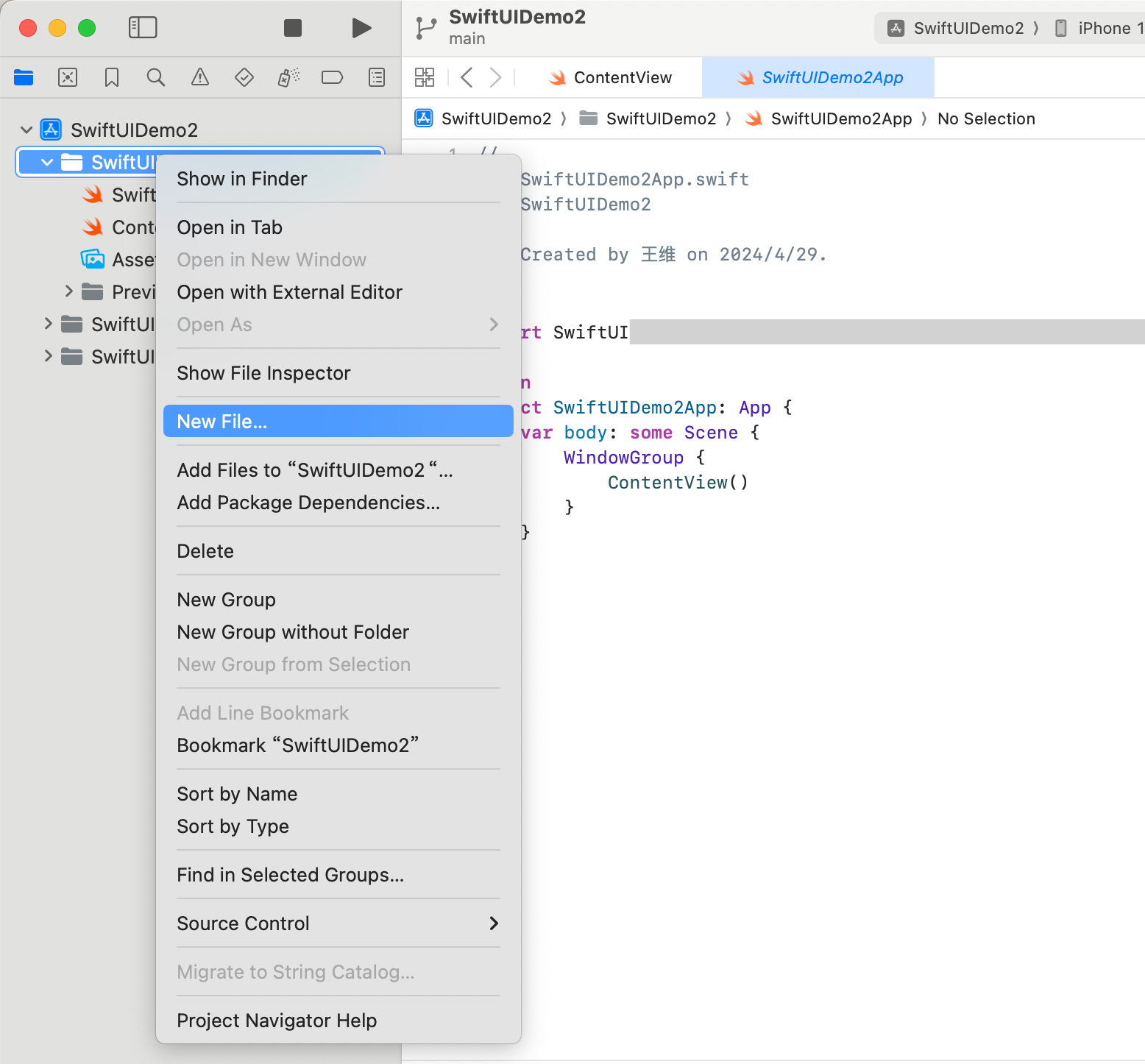Screen dimensions: 1145x1064
Task: Choose Add Files to "SwiftUIDemo2"…
Action: (x=338, y=470)
